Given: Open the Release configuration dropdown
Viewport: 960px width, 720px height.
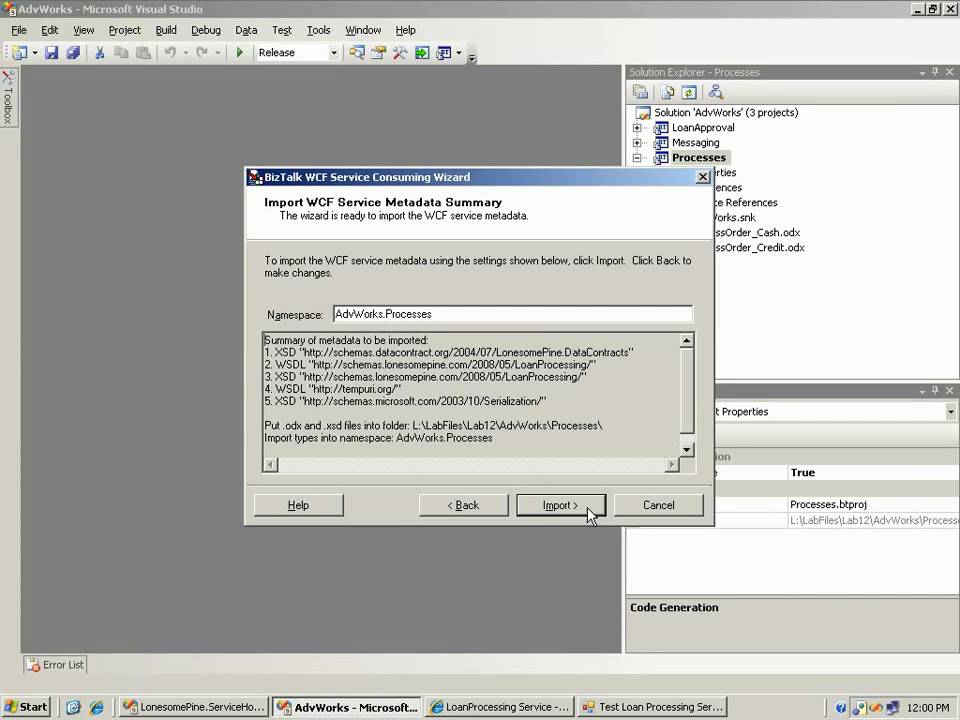Looking at the screenshot, I should [334, 53].
